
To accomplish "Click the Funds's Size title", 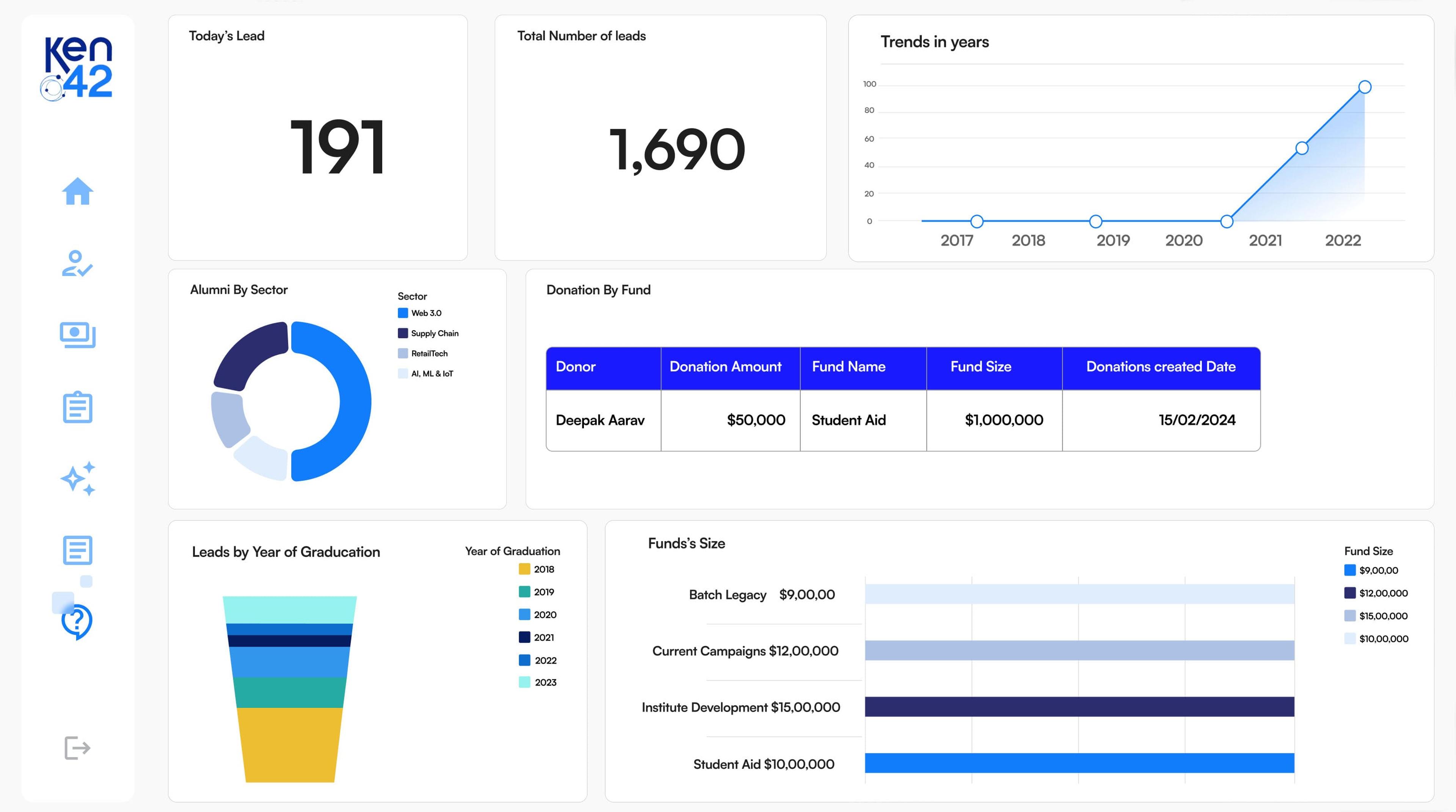I will point(686,544).
